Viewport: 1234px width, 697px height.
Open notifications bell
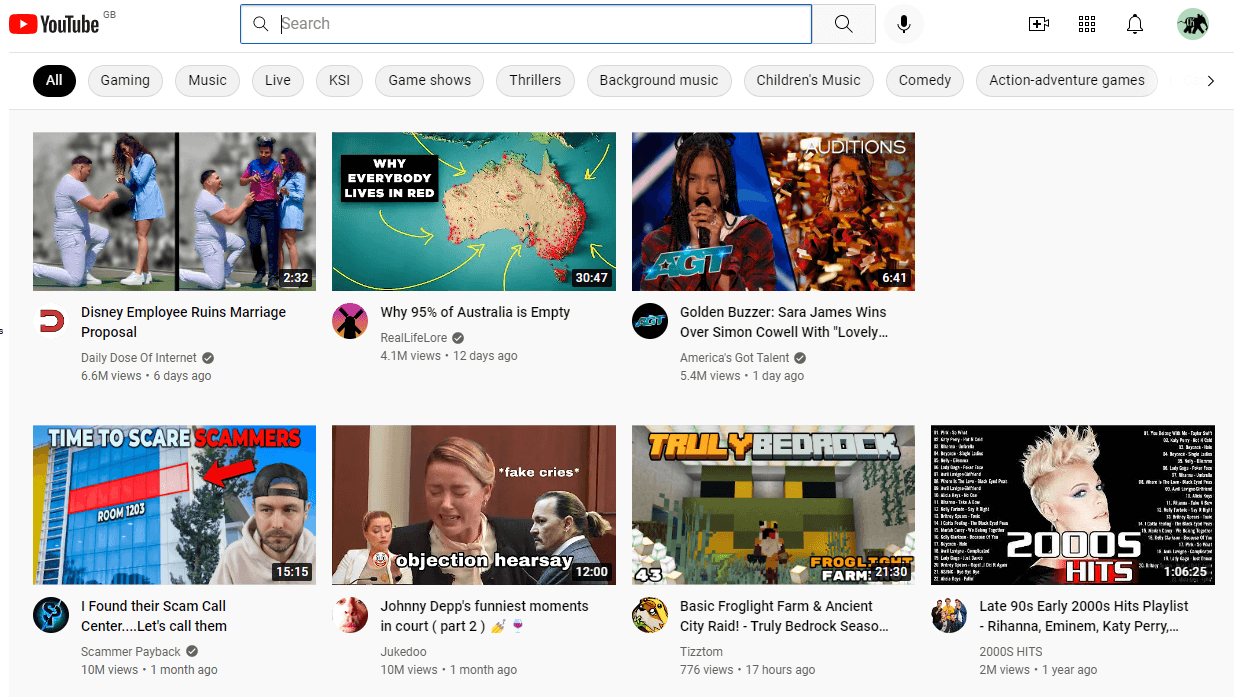pos(1135,24)
